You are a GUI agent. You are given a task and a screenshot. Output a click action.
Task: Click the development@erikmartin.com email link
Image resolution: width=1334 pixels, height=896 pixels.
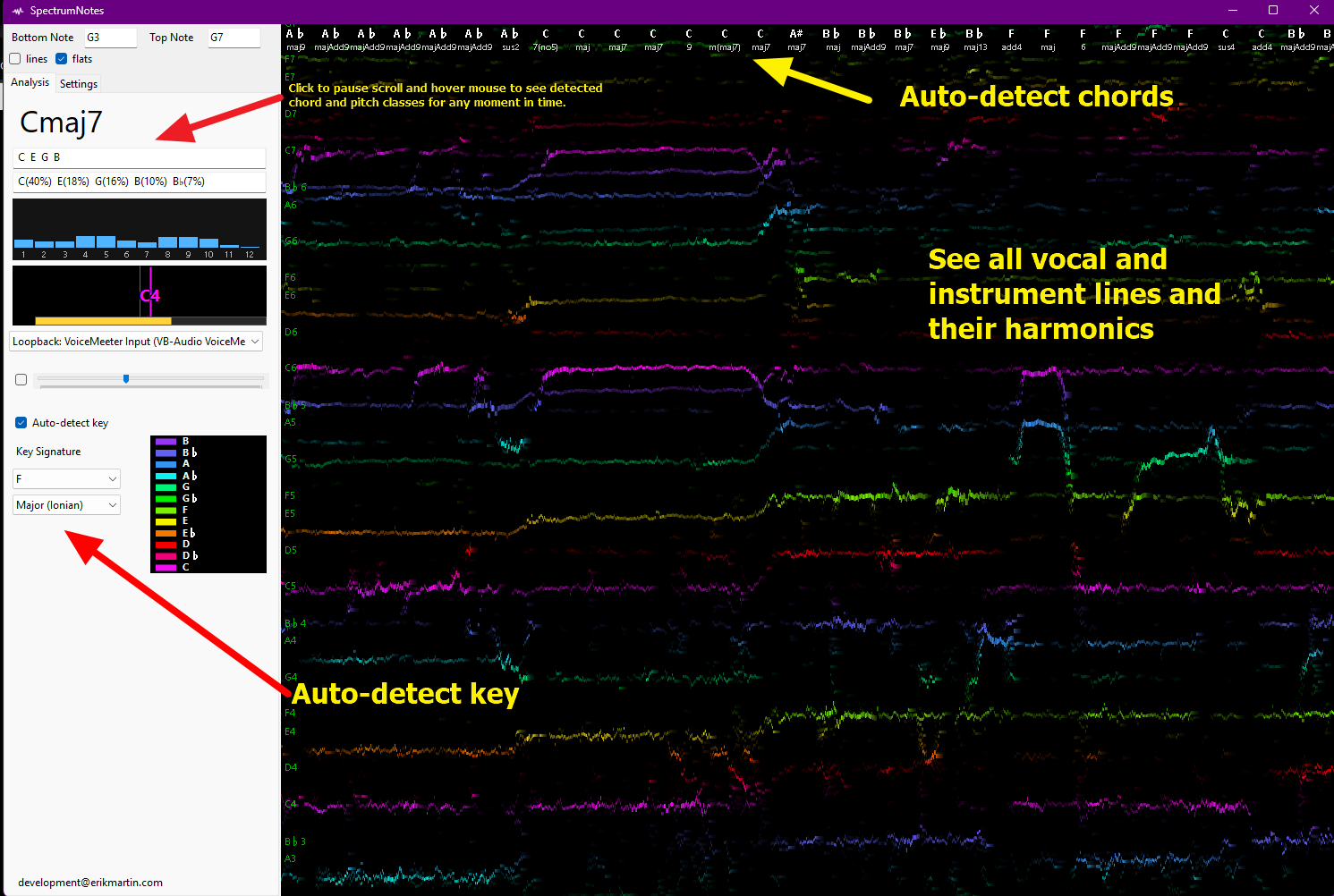coord(90,883)
